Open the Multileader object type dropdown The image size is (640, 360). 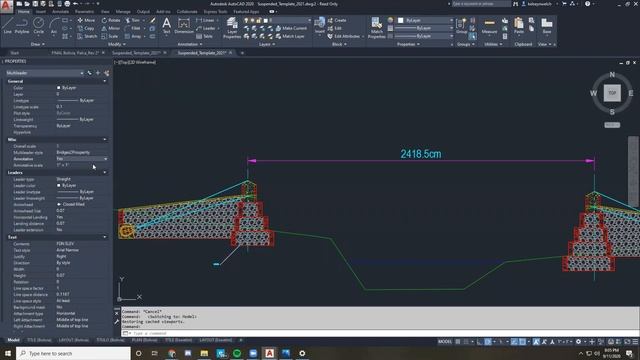pos(45,73)
